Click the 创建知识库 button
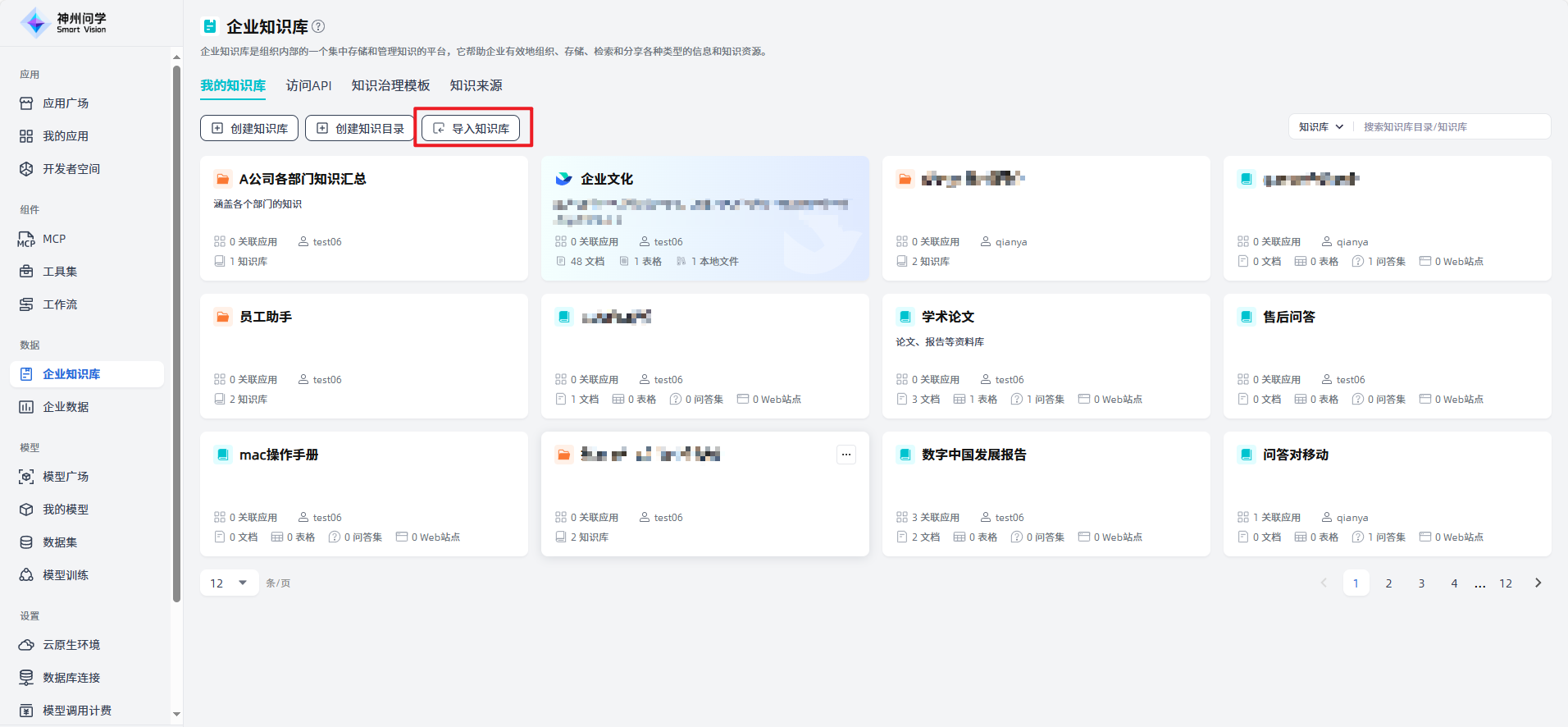This screenshot has width=1568, height=727. pos(250,128)
